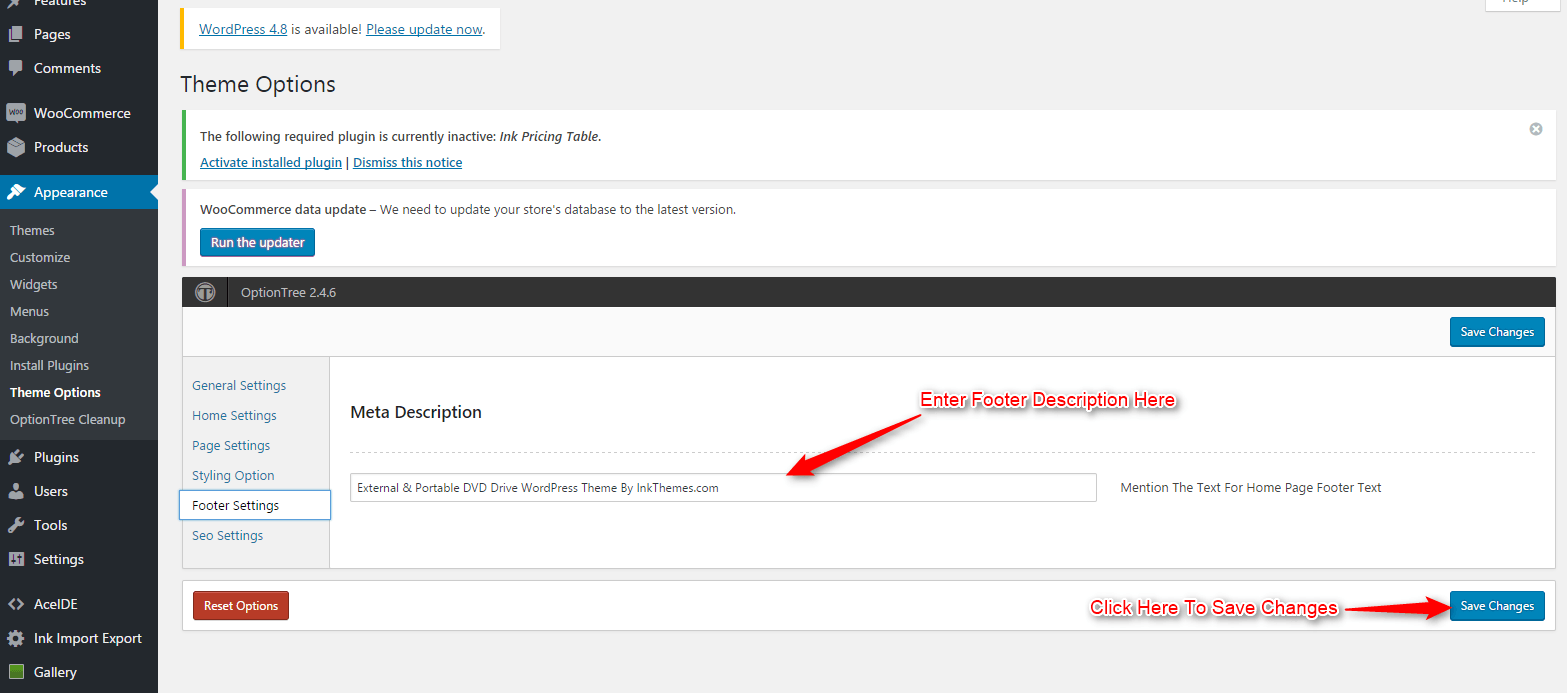Screen dimensions: 1567x693
Task: Click the Tools wrench icon
Action: pos(15,525)
